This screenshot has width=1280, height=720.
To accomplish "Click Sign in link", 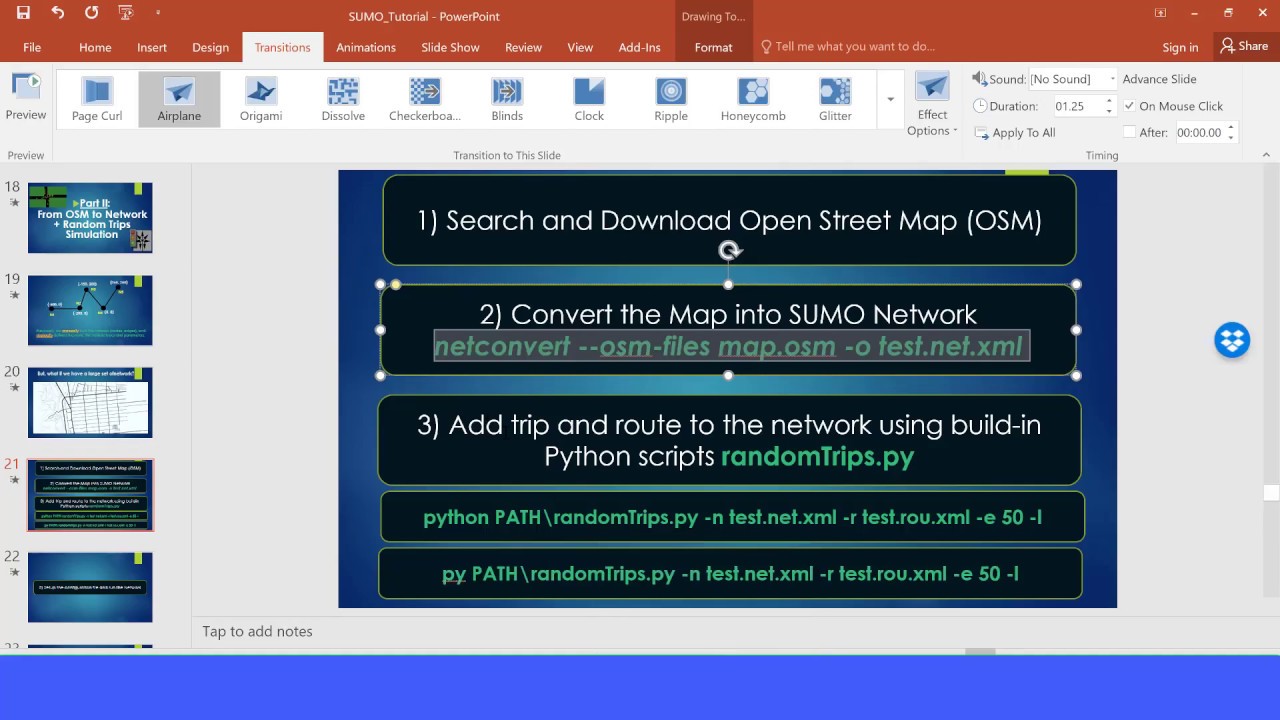I will [1180, 47].
